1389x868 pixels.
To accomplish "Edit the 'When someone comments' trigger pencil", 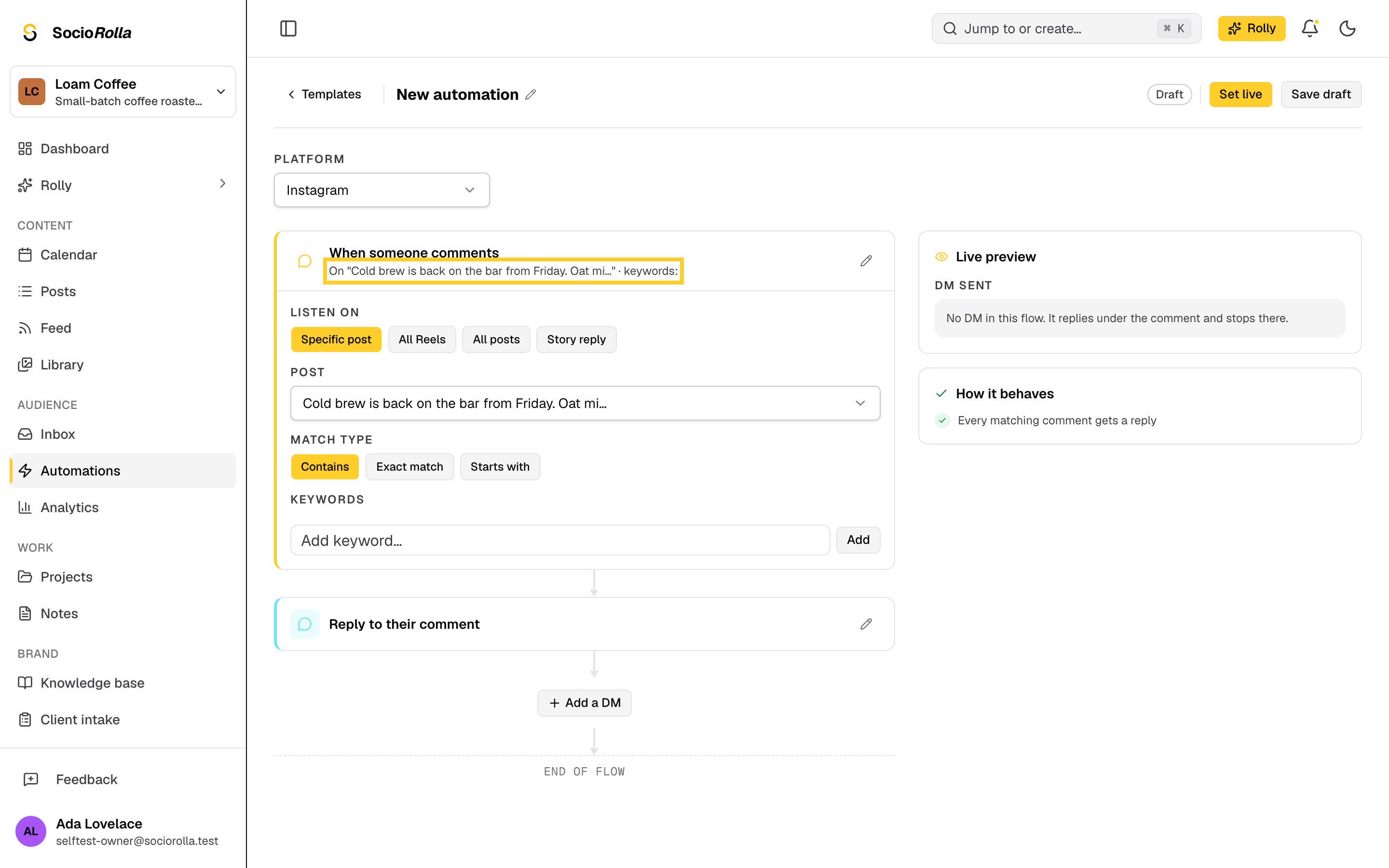I will click(866, 261).
